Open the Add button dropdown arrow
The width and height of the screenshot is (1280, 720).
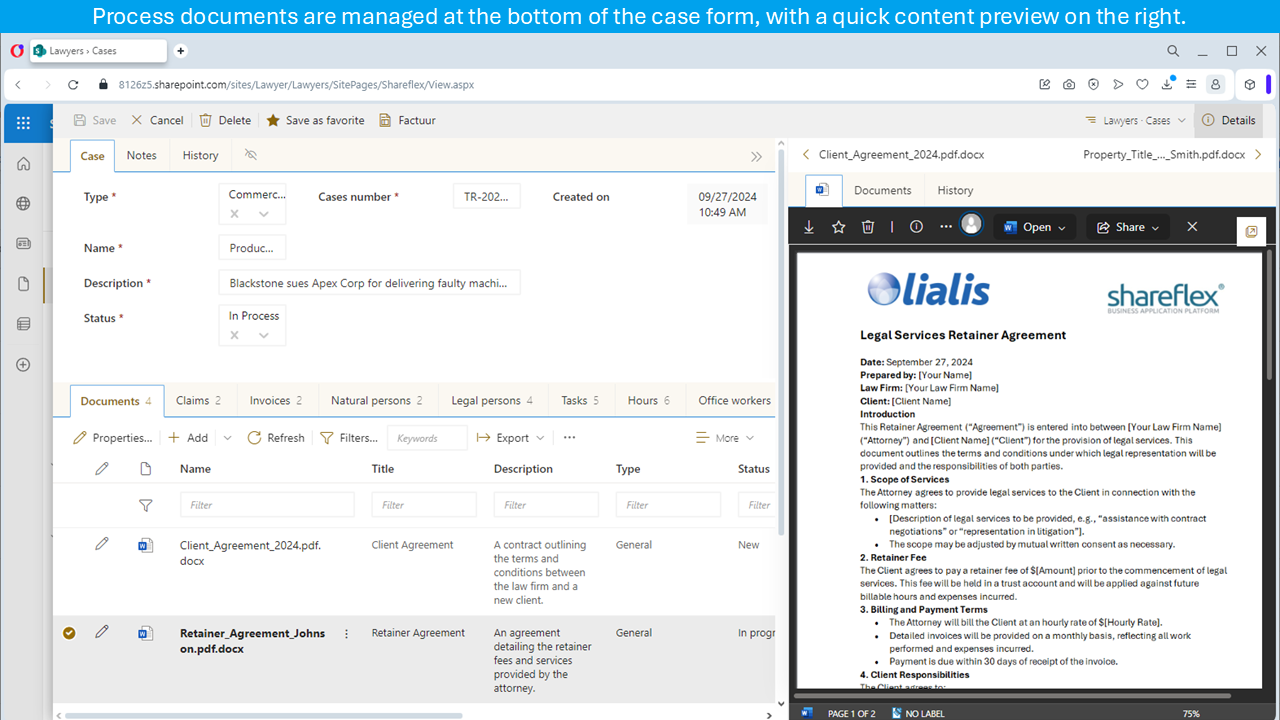coord(227,438)
